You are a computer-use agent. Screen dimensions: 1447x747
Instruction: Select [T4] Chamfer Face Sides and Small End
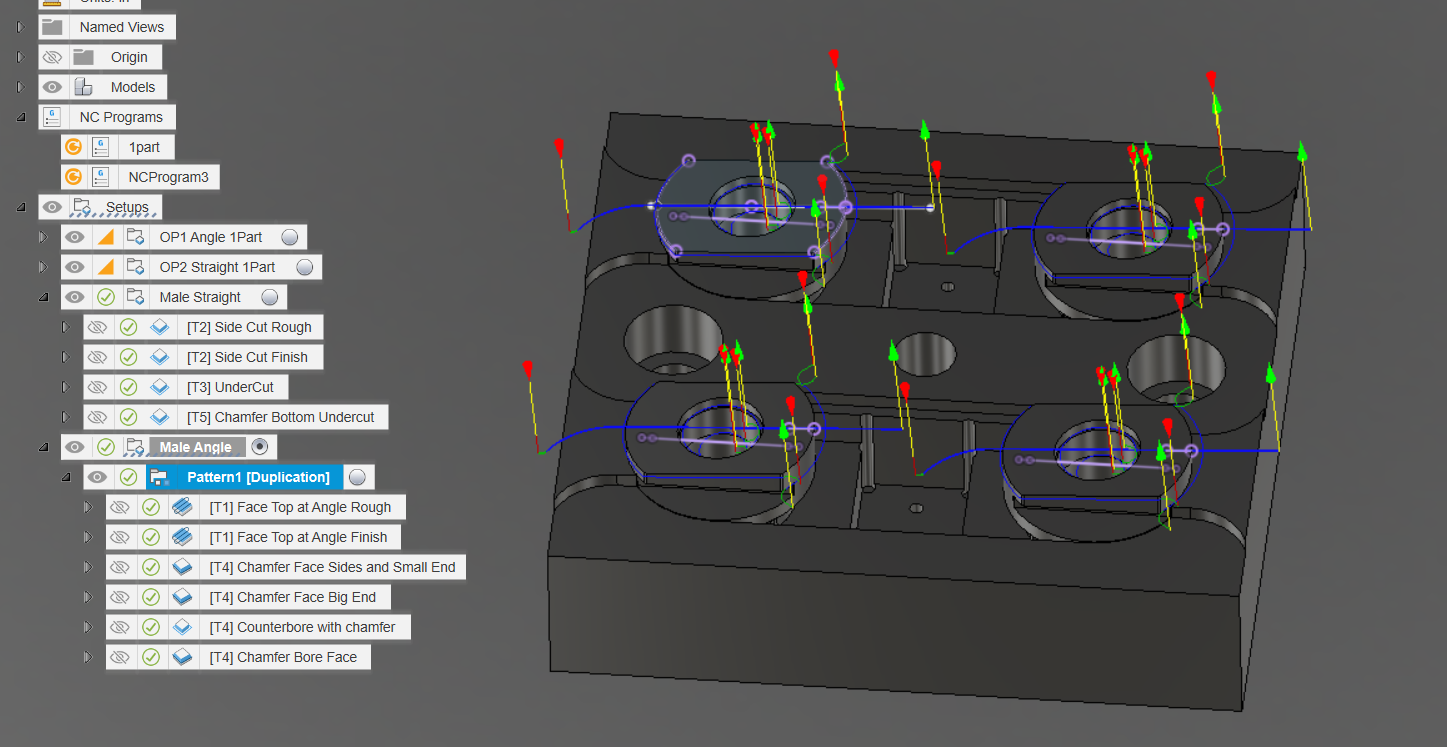332,567
